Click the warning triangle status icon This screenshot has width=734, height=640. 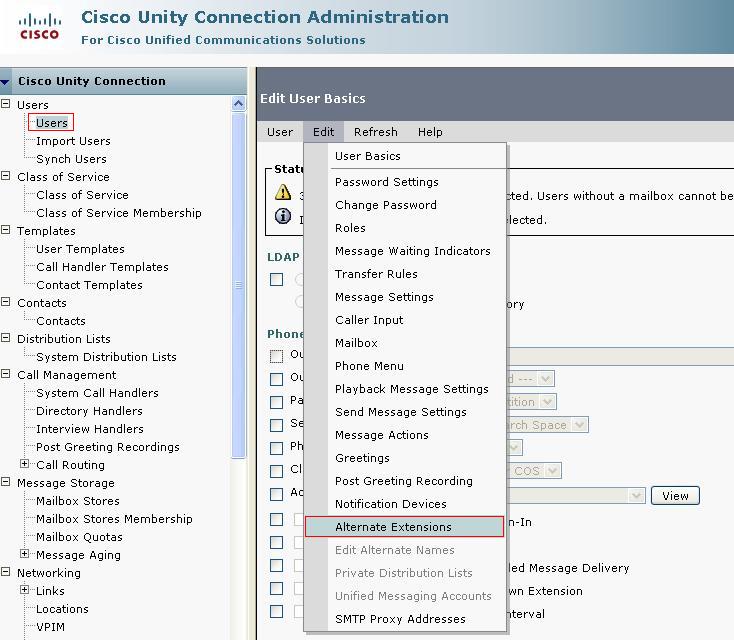coord(283,192)
